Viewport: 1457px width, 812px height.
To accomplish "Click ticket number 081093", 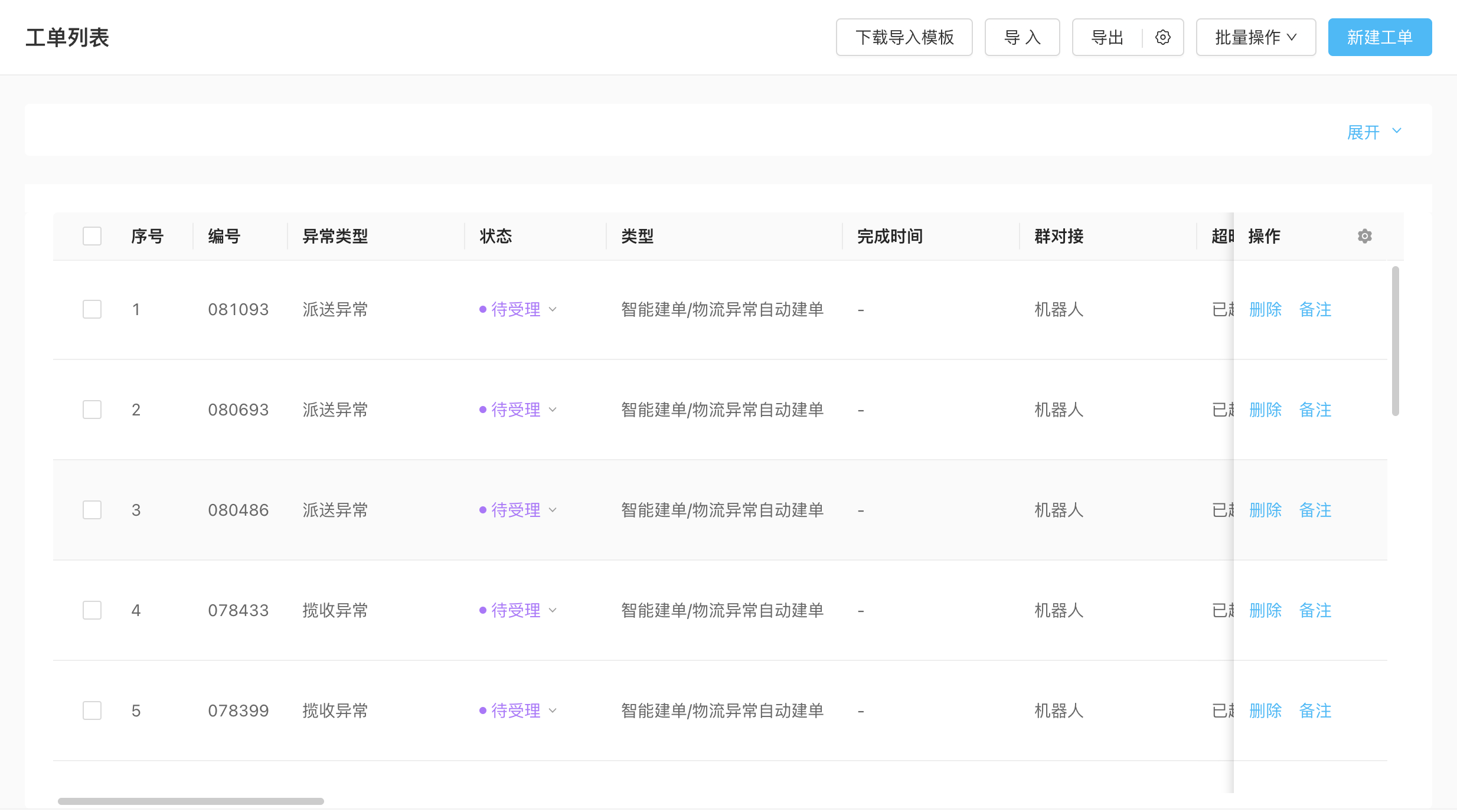I will click(238, 309).
